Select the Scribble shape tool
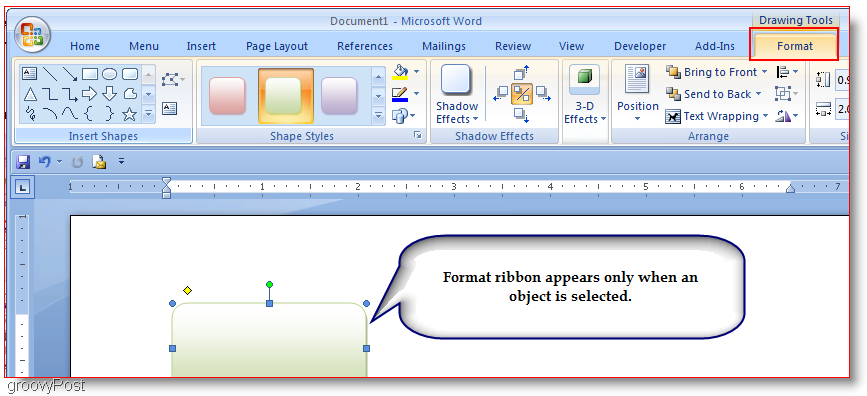The image size is (867, 396). pyautogui.click(x=30, y=114)
